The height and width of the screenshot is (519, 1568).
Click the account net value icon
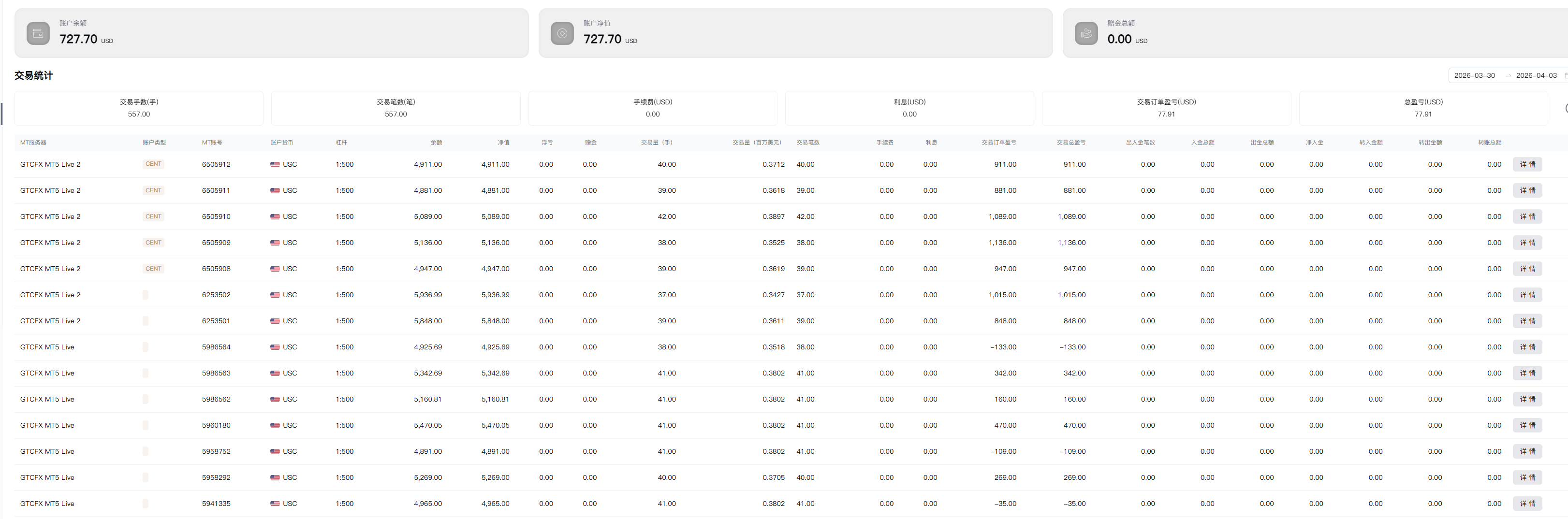(562, 33)
